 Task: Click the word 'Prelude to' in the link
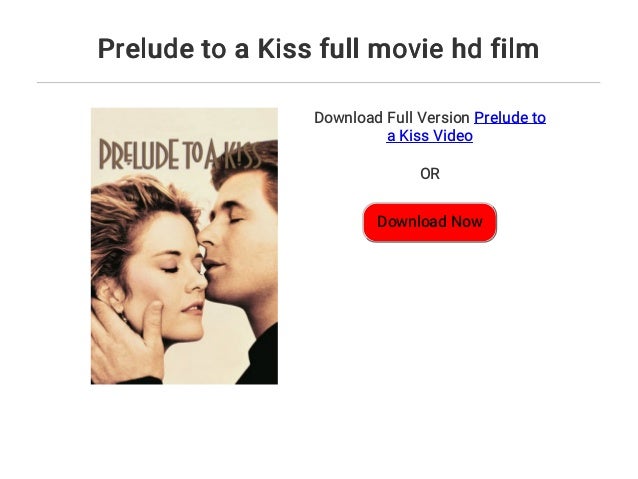pos(510,118)
